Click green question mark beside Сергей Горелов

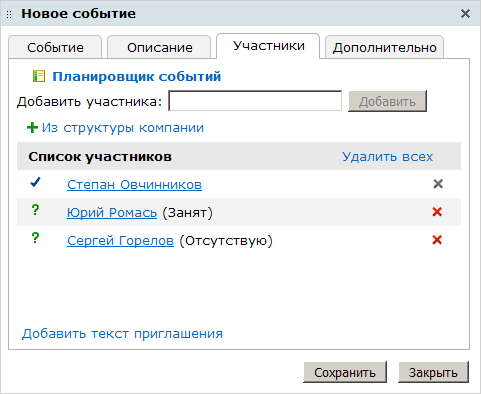pos(35,238)
